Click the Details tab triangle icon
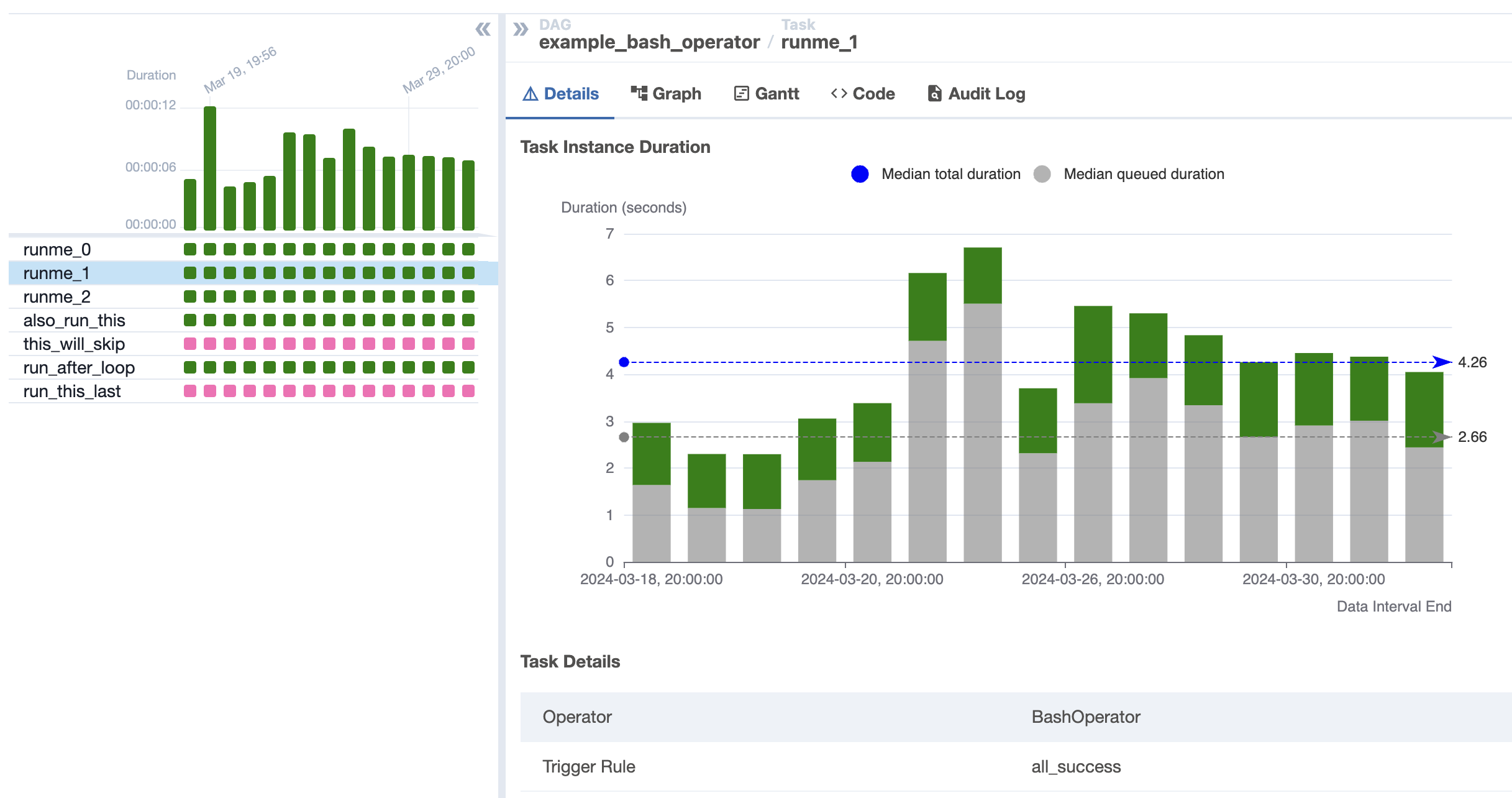 point(530,94)
